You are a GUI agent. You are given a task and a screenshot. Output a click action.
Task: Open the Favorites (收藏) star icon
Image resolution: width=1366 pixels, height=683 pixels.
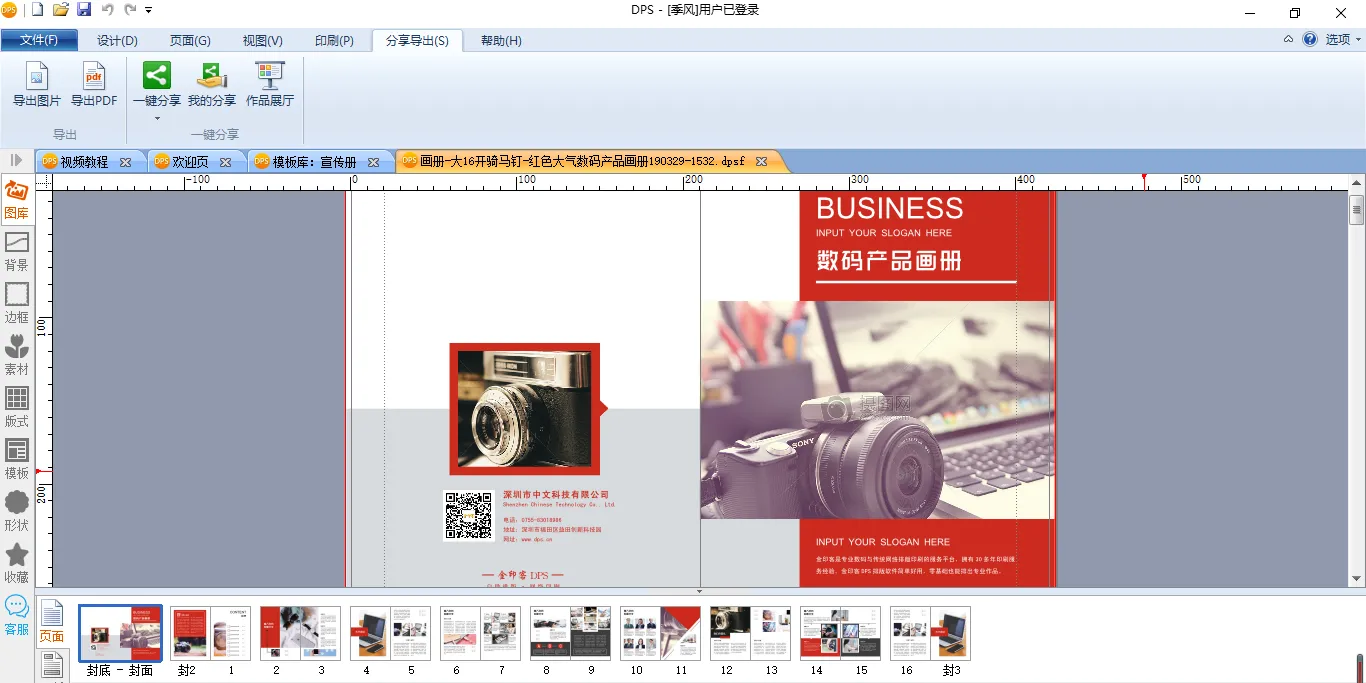[17, 562]
